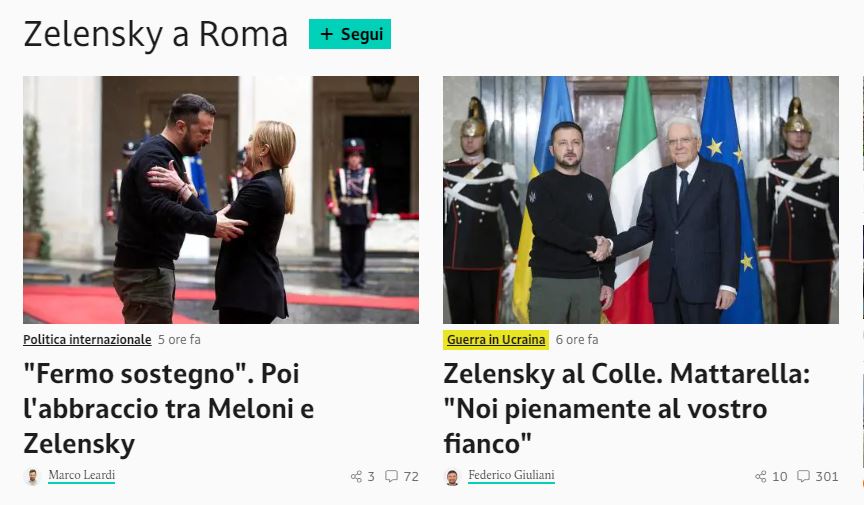Open comments icon beside count 301

click(x=804, y=476)
